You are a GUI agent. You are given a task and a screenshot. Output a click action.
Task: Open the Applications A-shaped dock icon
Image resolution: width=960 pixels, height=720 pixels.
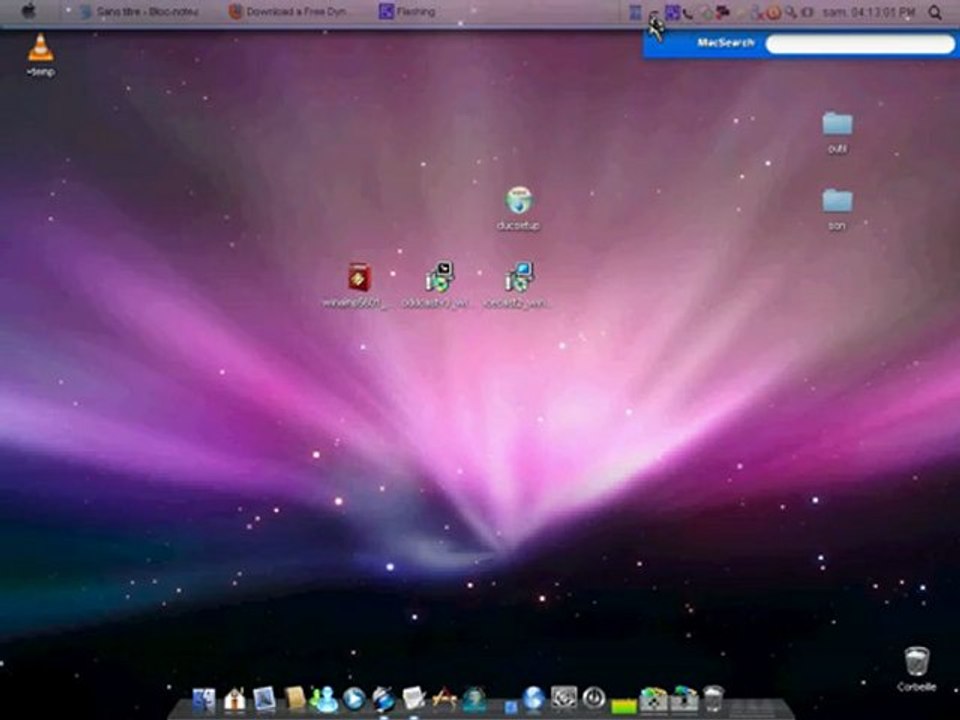click(444, 699)
